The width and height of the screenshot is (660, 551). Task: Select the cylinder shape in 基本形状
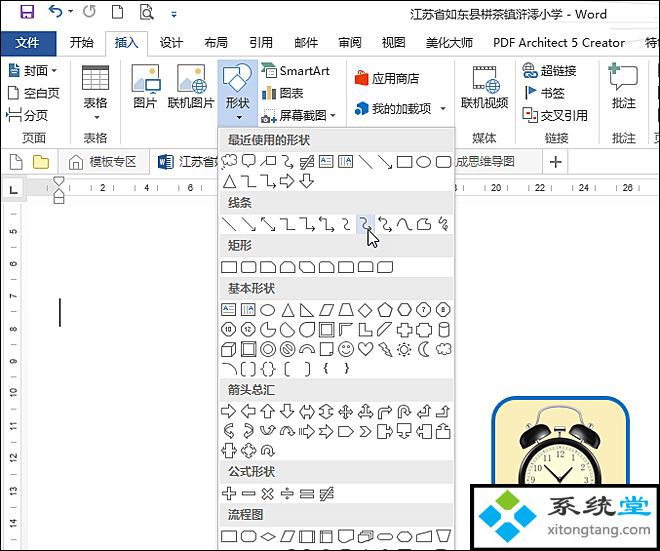click(444, 330)
